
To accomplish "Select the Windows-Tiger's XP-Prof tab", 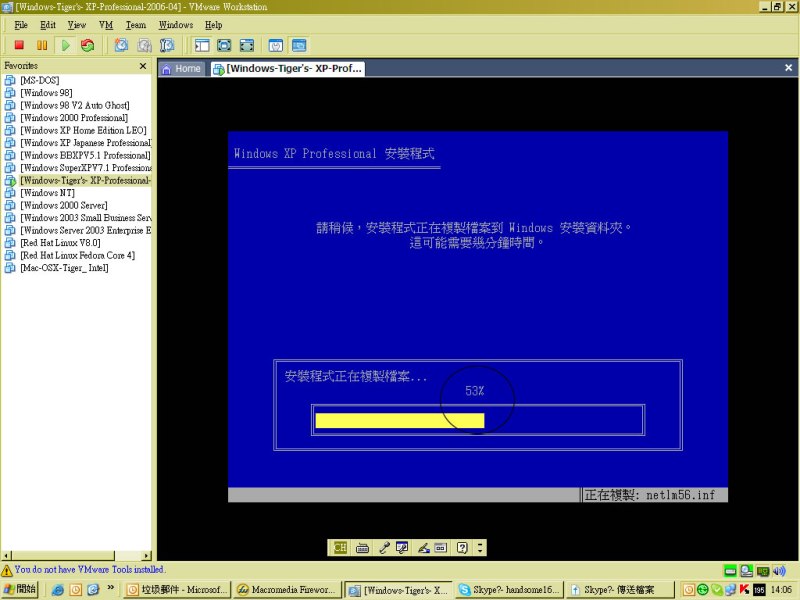I will tap(288, 69).
